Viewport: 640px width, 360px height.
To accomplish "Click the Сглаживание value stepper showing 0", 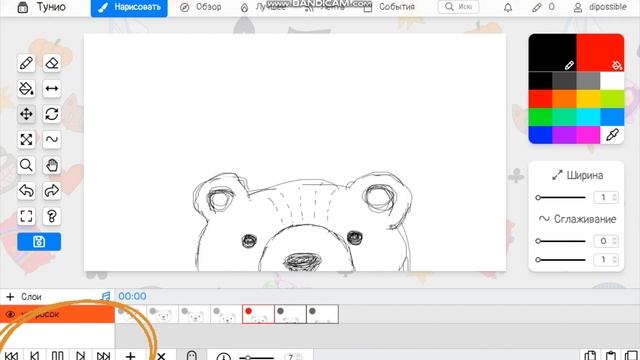I will pyautogui.click(x=606, y=241).
